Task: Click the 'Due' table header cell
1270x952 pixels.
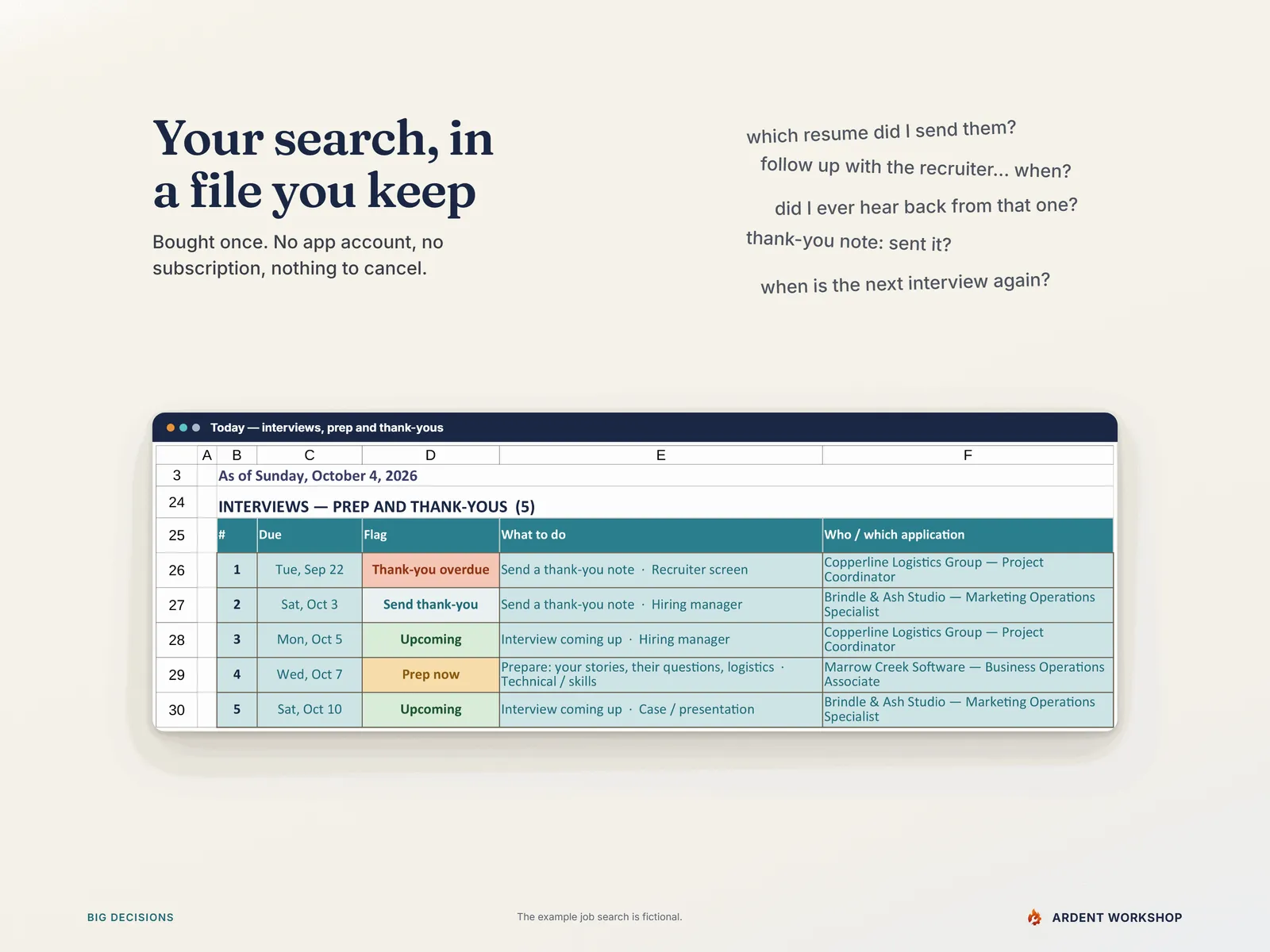Action: [310, 535]
